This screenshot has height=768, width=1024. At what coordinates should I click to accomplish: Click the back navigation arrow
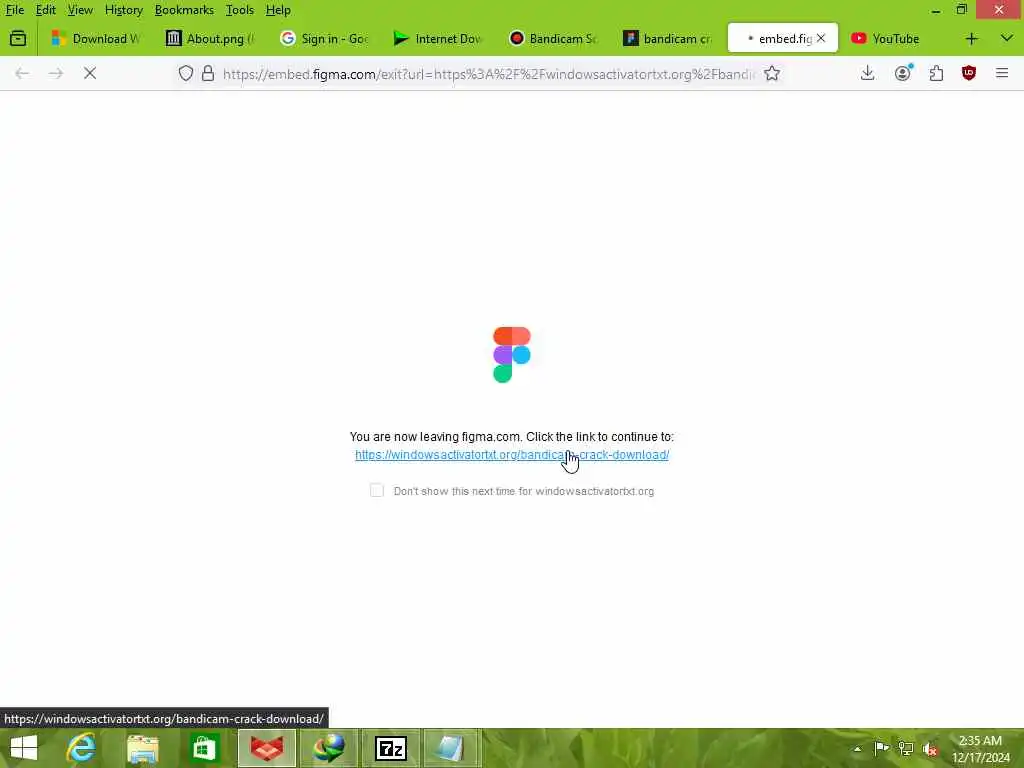[x=22, y=73]
